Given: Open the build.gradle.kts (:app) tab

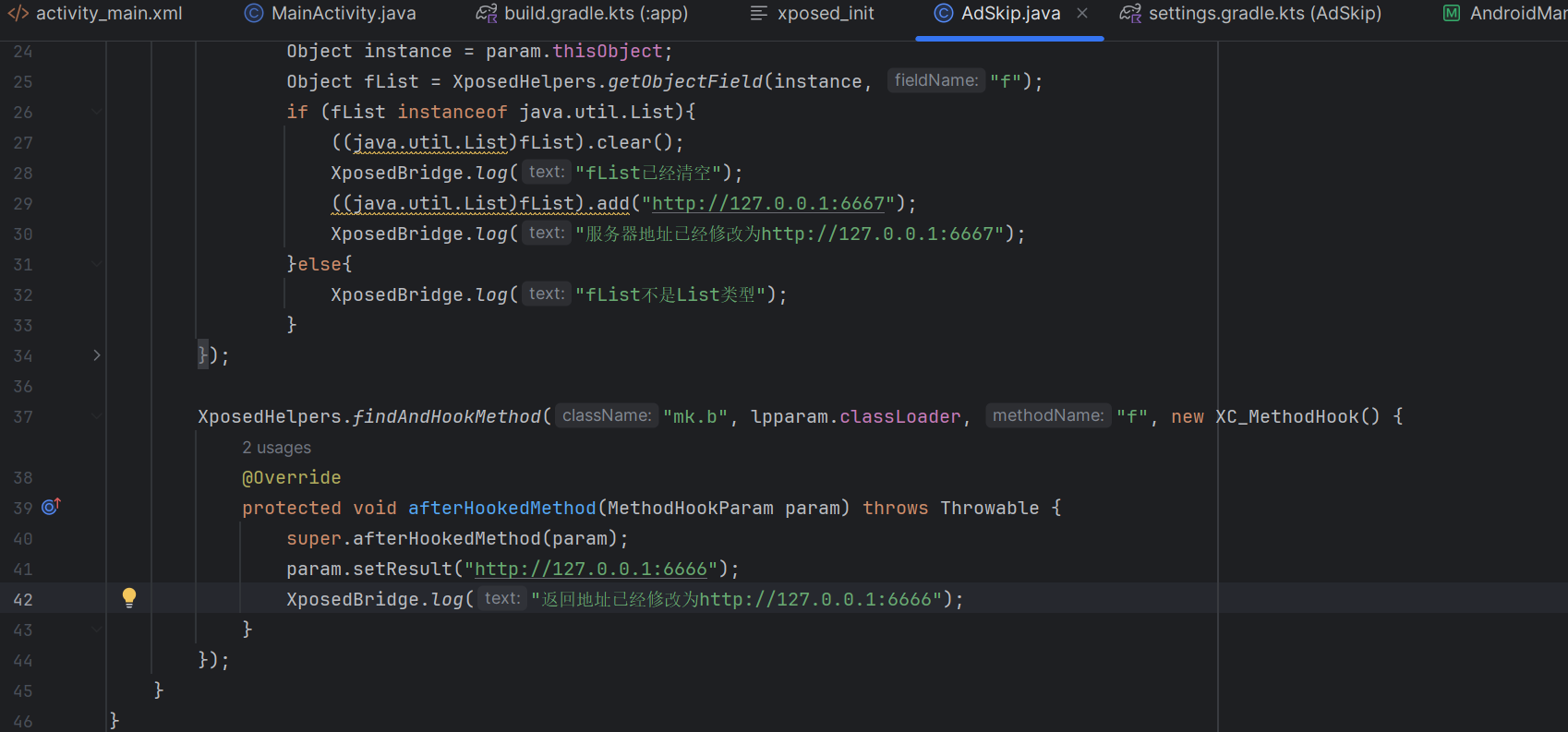Looking at the screenshot, I should tap(582, 14).
